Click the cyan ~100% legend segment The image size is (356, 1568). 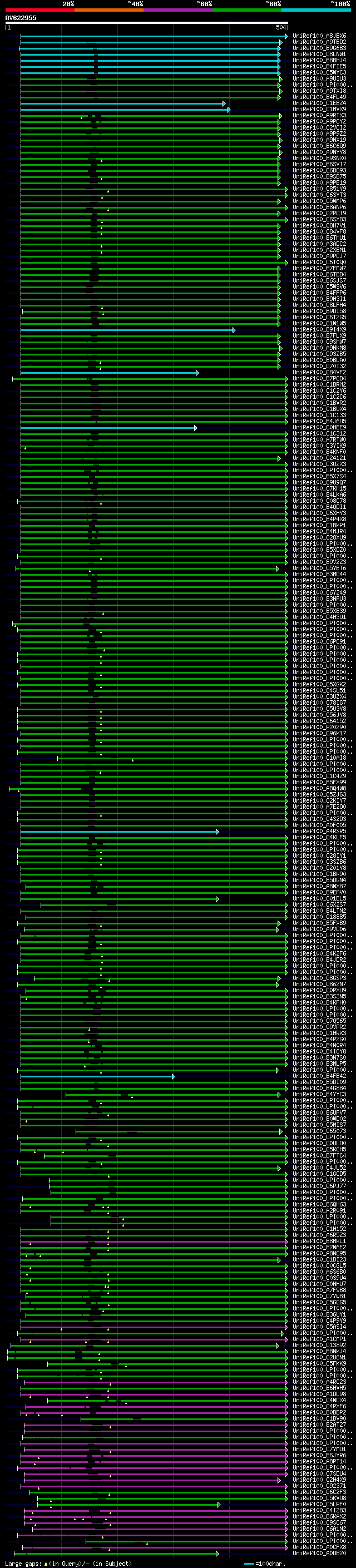[316, 10]
